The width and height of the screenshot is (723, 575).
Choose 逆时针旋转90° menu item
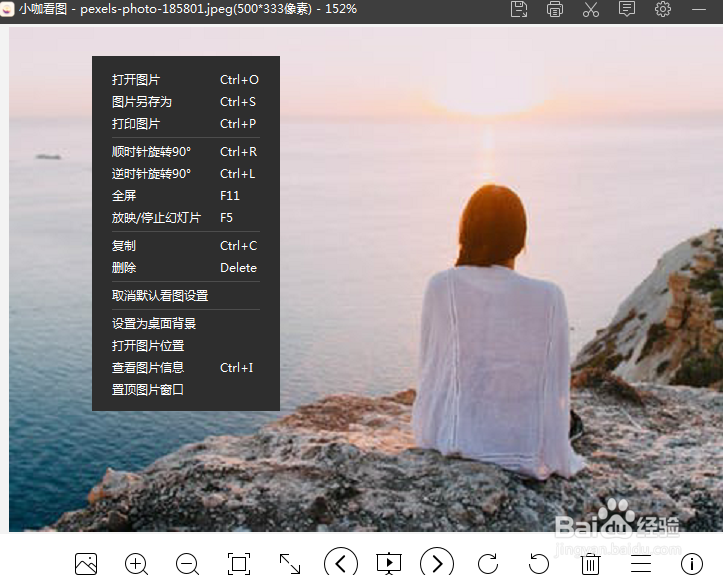[186, 174]
